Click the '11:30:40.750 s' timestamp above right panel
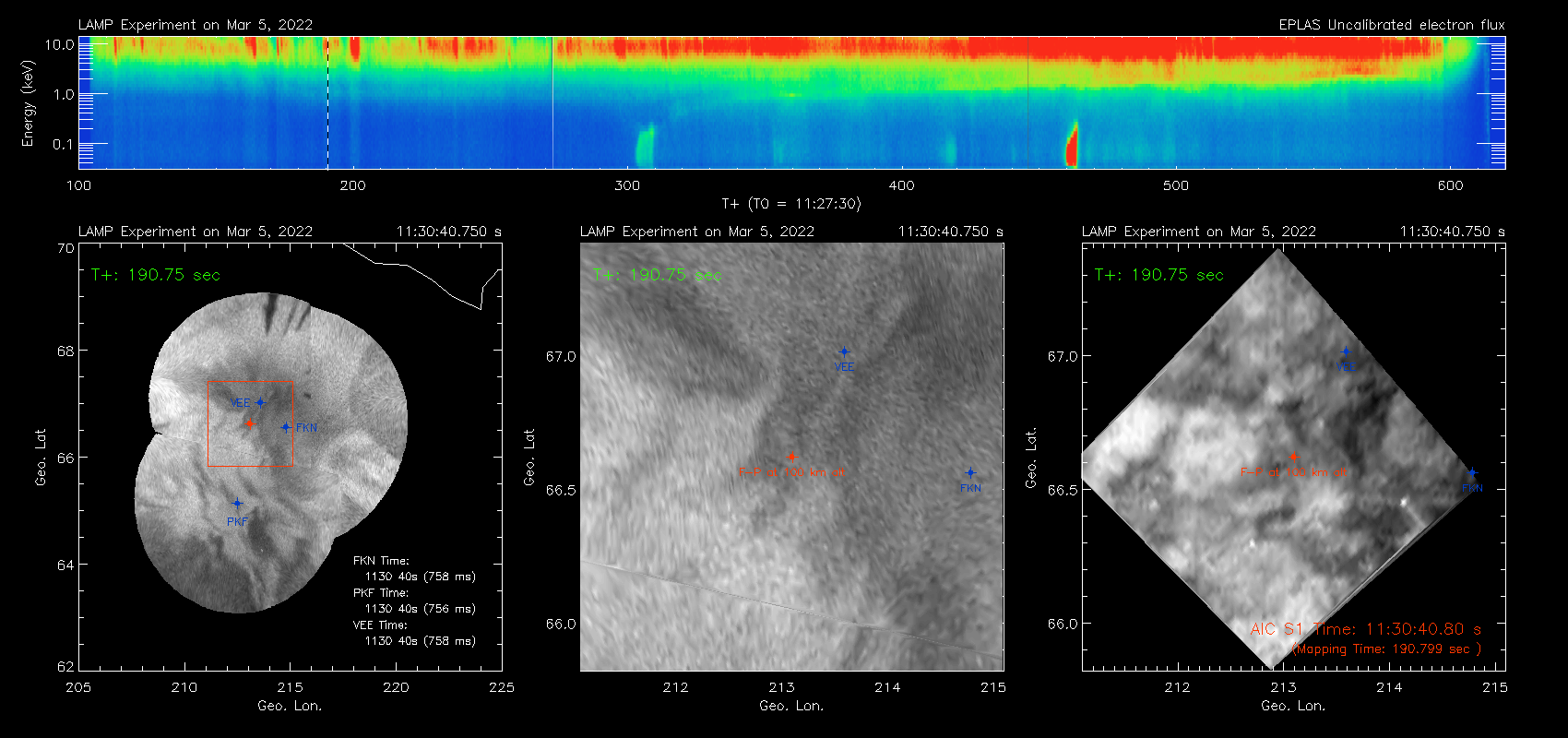 coord(1453,232)
